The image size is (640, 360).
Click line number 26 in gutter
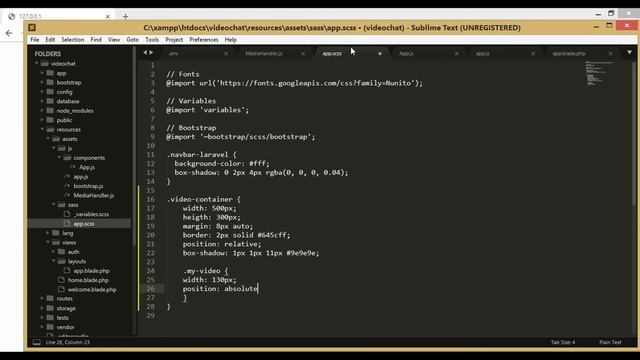point(150,289)
